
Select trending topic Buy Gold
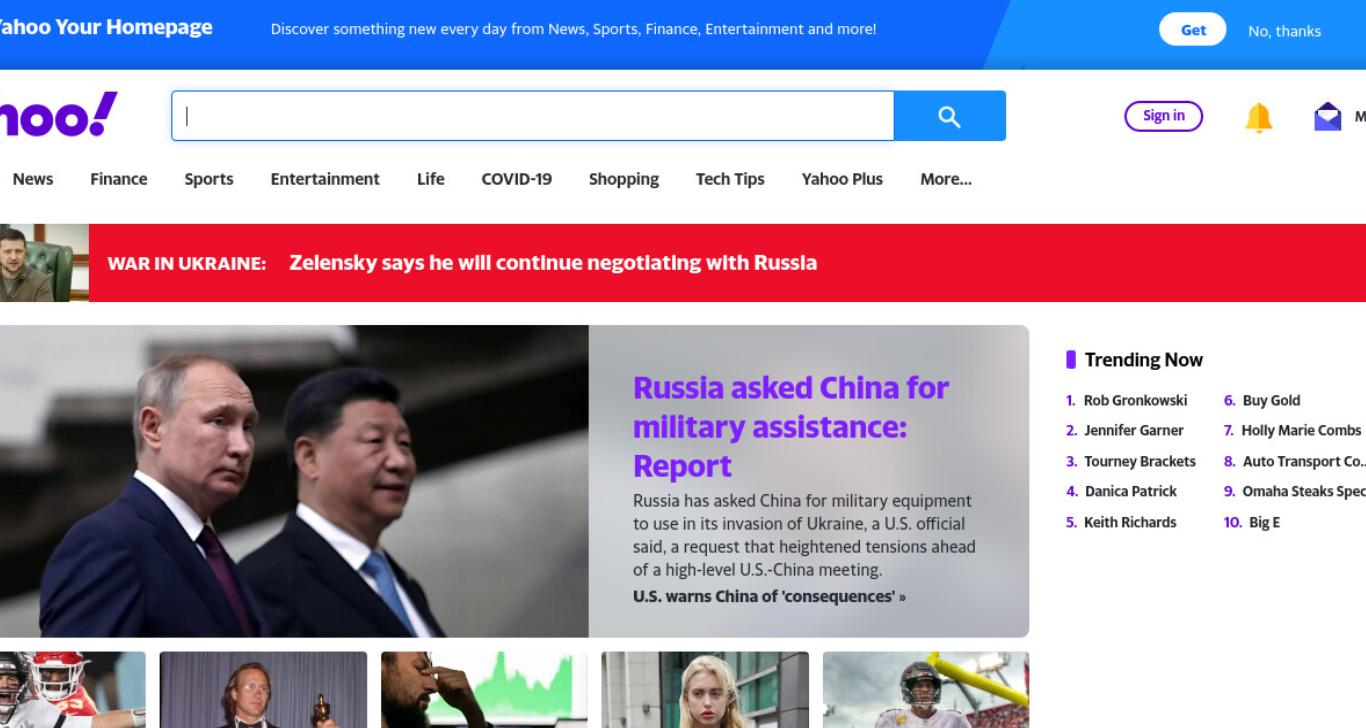1271,400
